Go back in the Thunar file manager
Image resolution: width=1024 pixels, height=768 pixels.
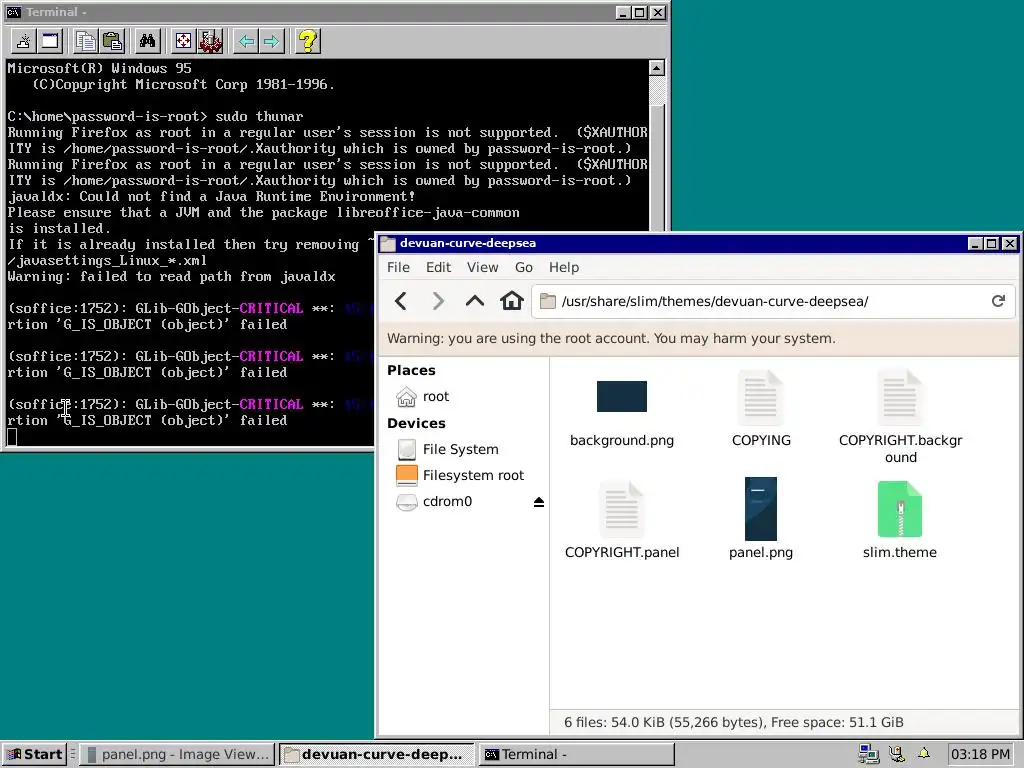coord(401,301)
